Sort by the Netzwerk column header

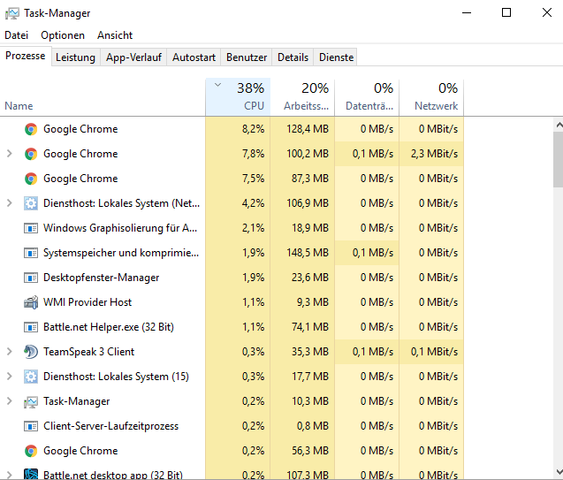click(x=432, y=97)
